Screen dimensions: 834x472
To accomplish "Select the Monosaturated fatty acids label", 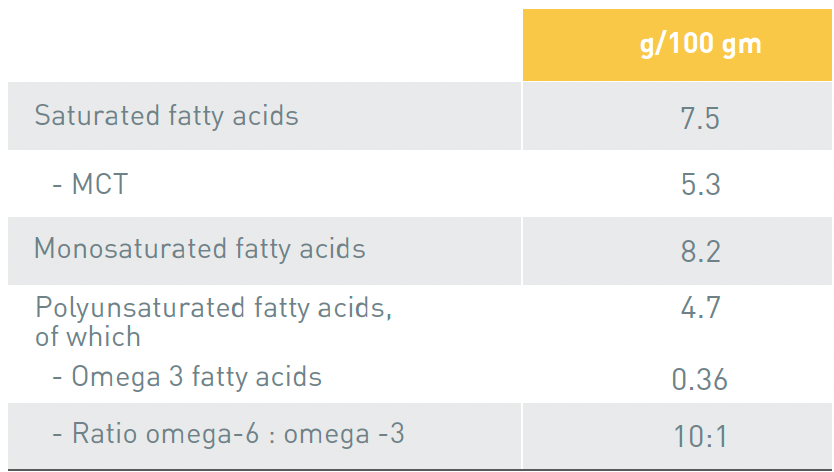I will (200, 249).
